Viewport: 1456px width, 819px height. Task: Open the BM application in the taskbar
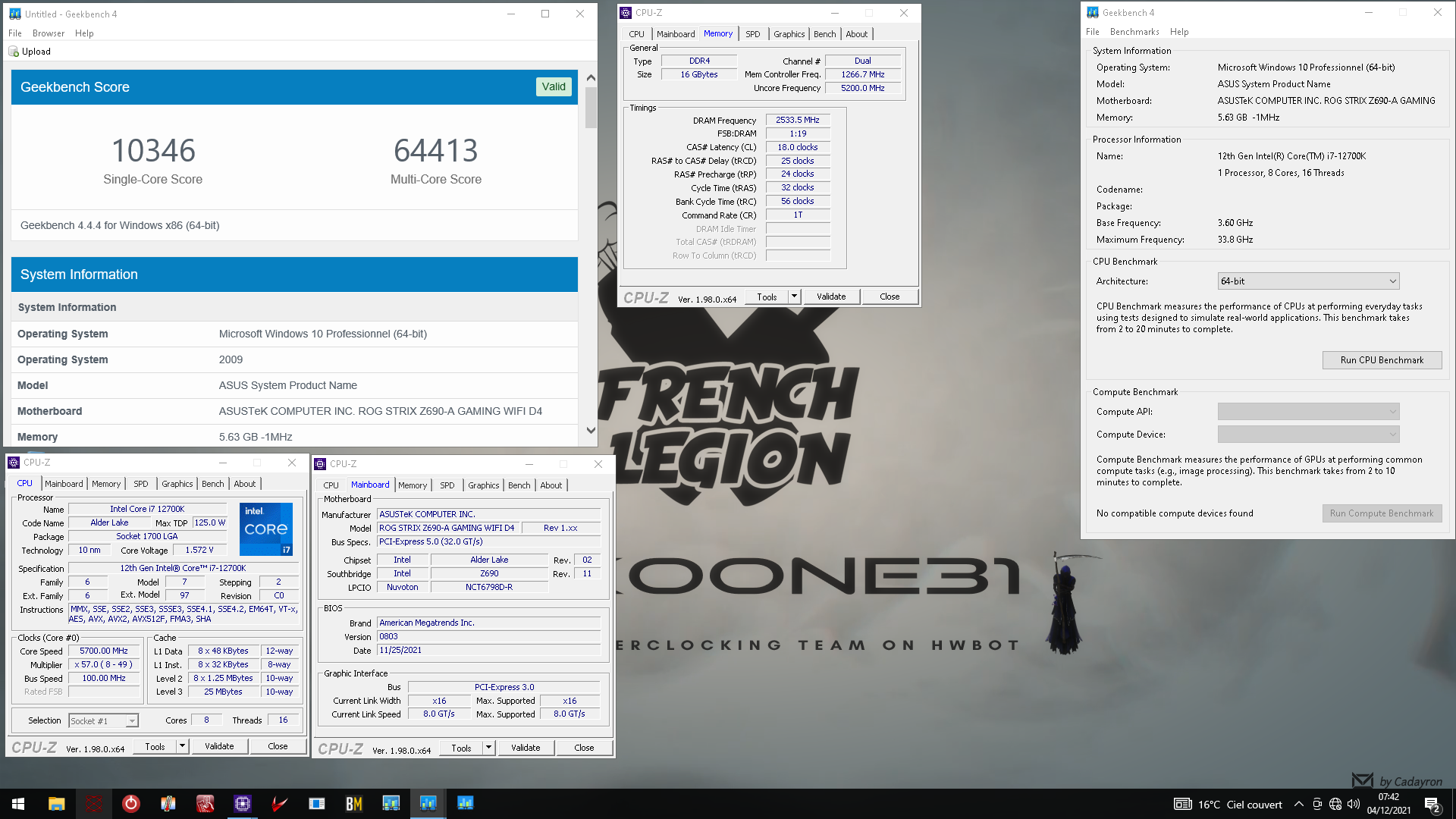[x=353, y=804]
